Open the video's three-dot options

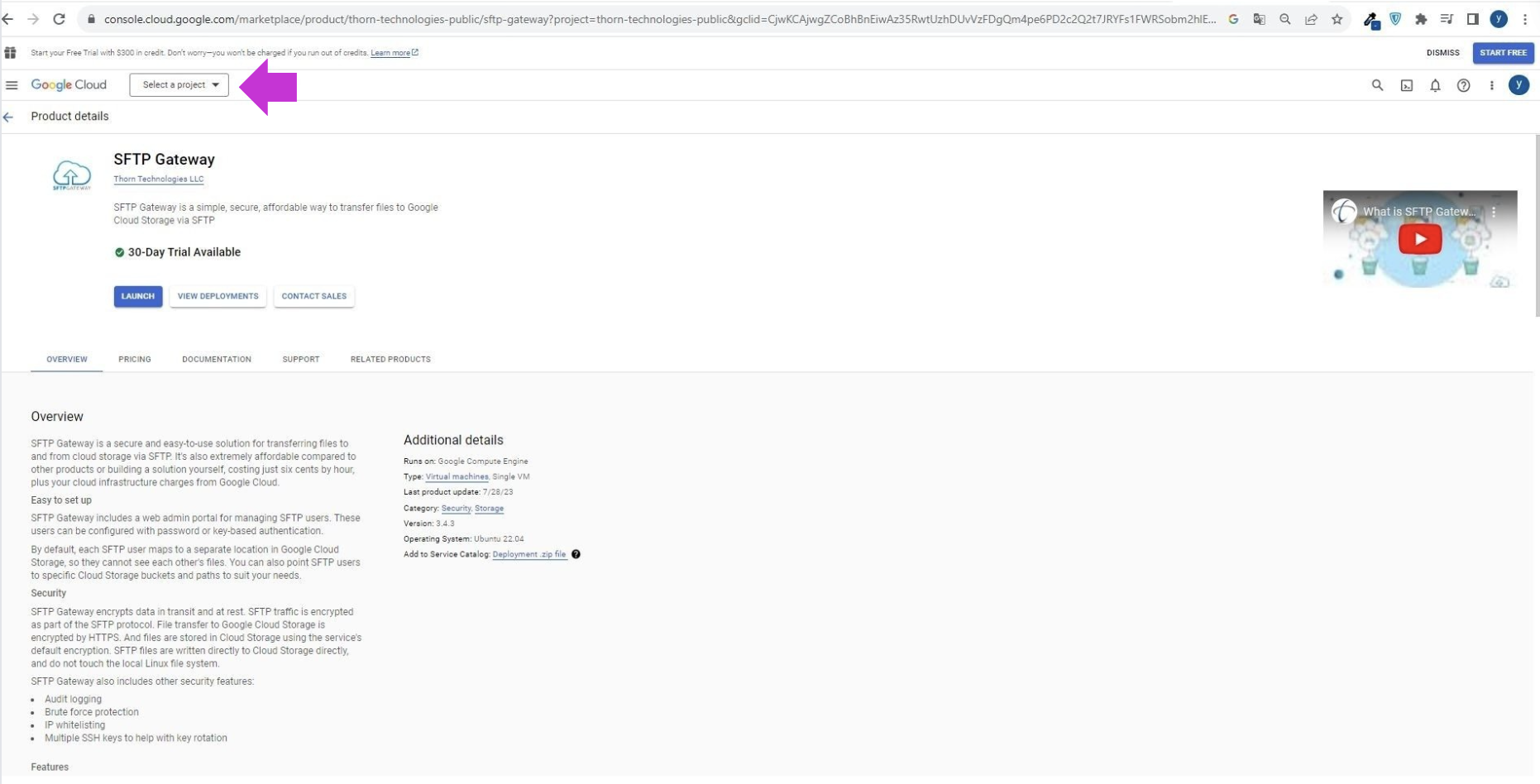point(1494,212)
